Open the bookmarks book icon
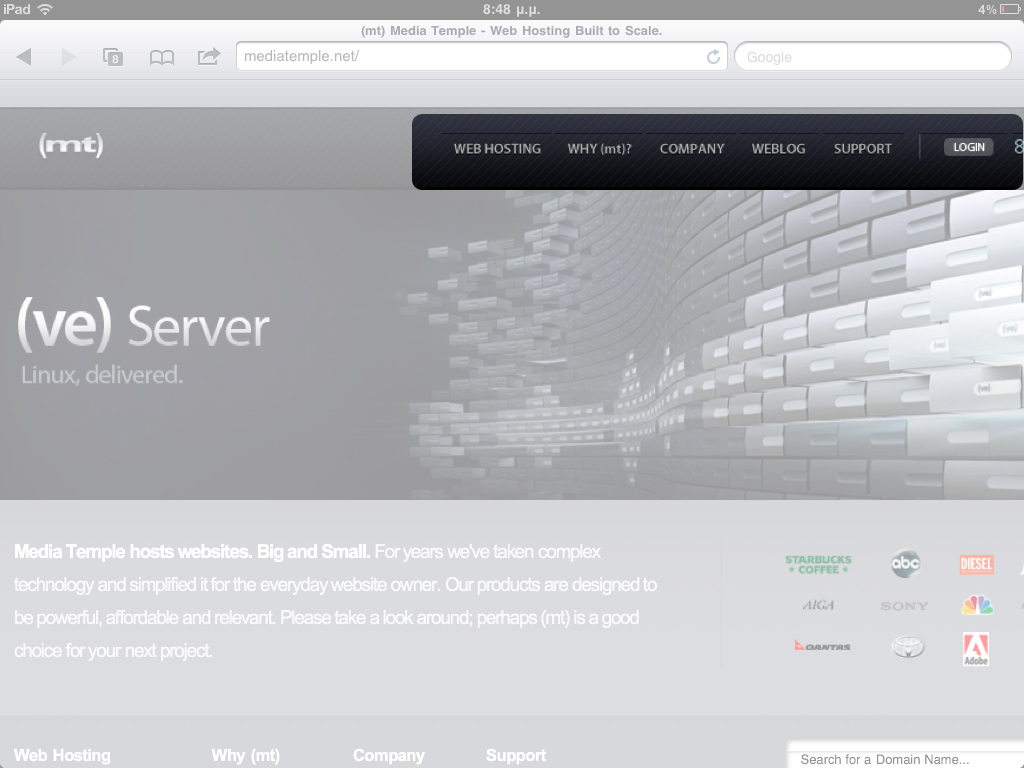Screen dimensions: 1024x768 [161, 57]
